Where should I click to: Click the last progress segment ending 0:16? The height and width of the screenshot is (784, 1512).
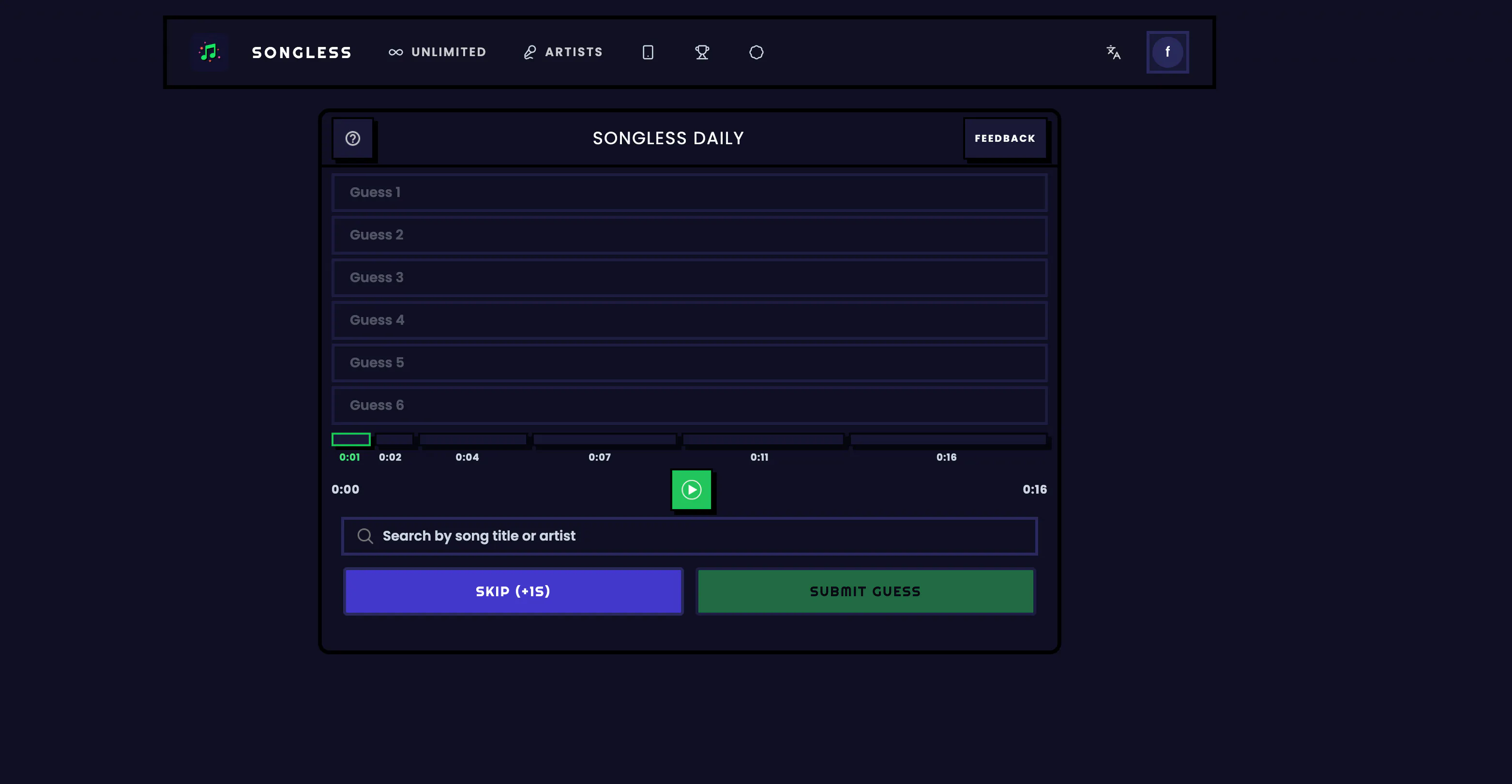tap(948, 439)
